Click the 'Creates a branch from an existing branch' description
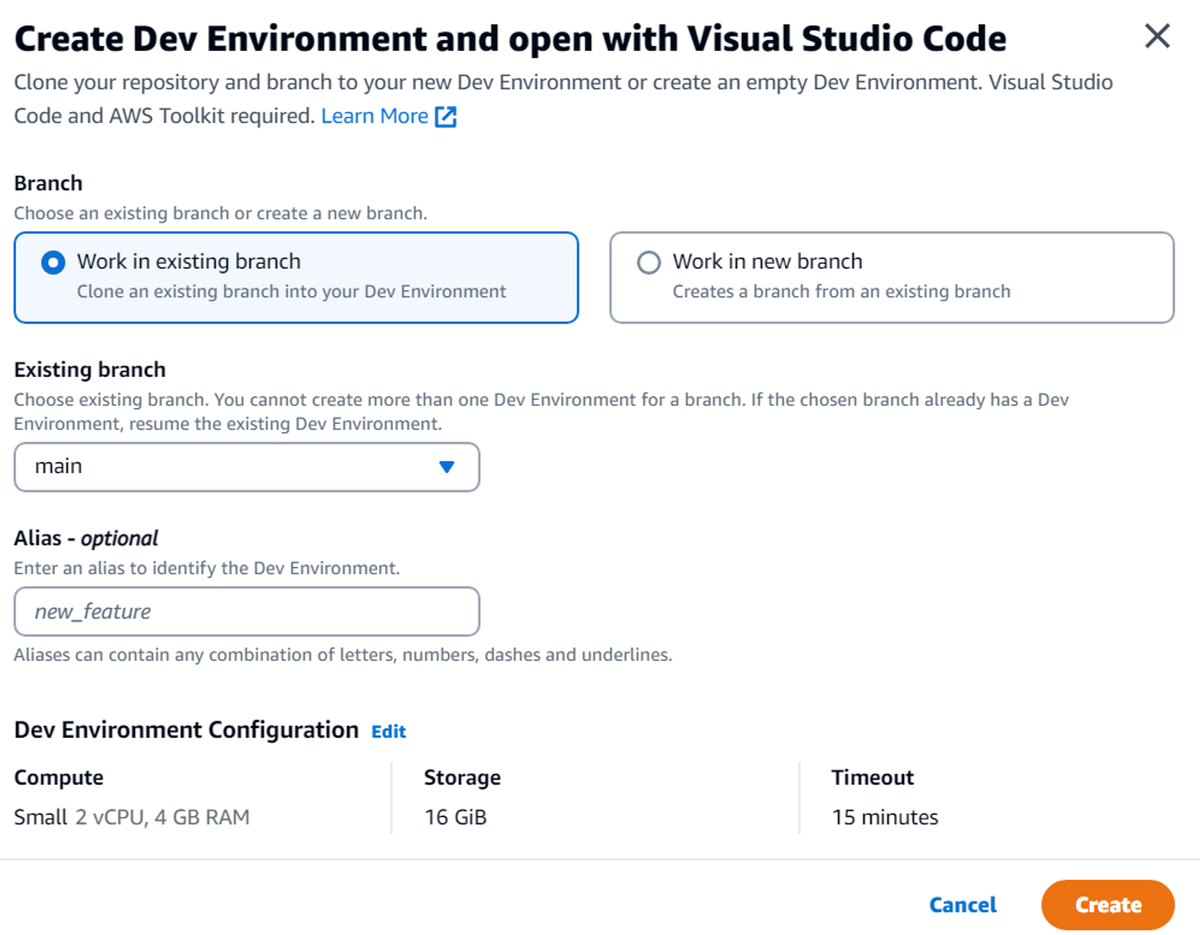The height and width of the screenshot is (935, 1200). (x=841, y=292)
